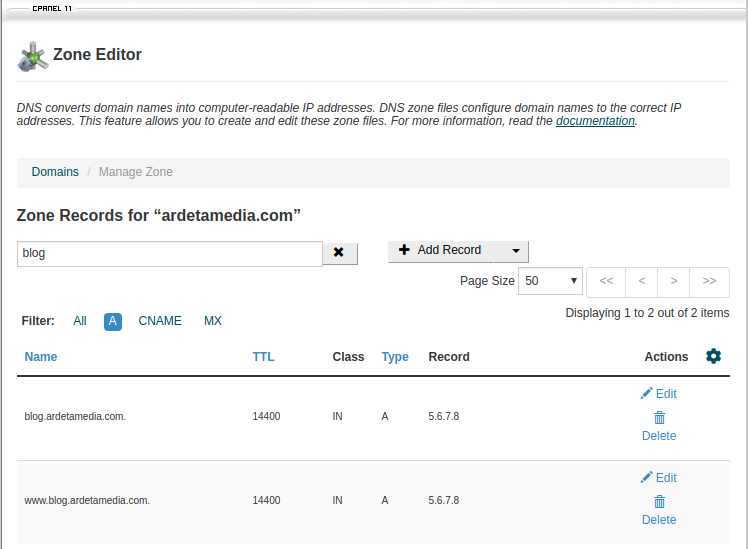Open the Page Size dropdown

point(550,281)
